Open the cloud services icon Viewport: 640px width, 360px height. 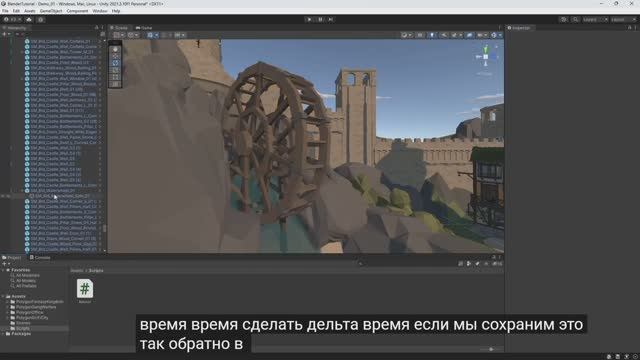(x=29, y=19)
